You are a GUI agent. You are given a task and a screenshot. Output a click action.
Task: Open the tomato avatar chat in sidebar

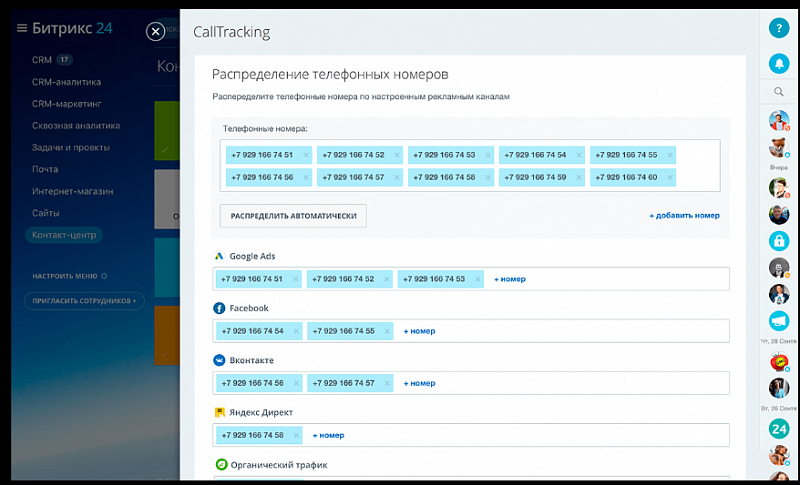(779, 362)
